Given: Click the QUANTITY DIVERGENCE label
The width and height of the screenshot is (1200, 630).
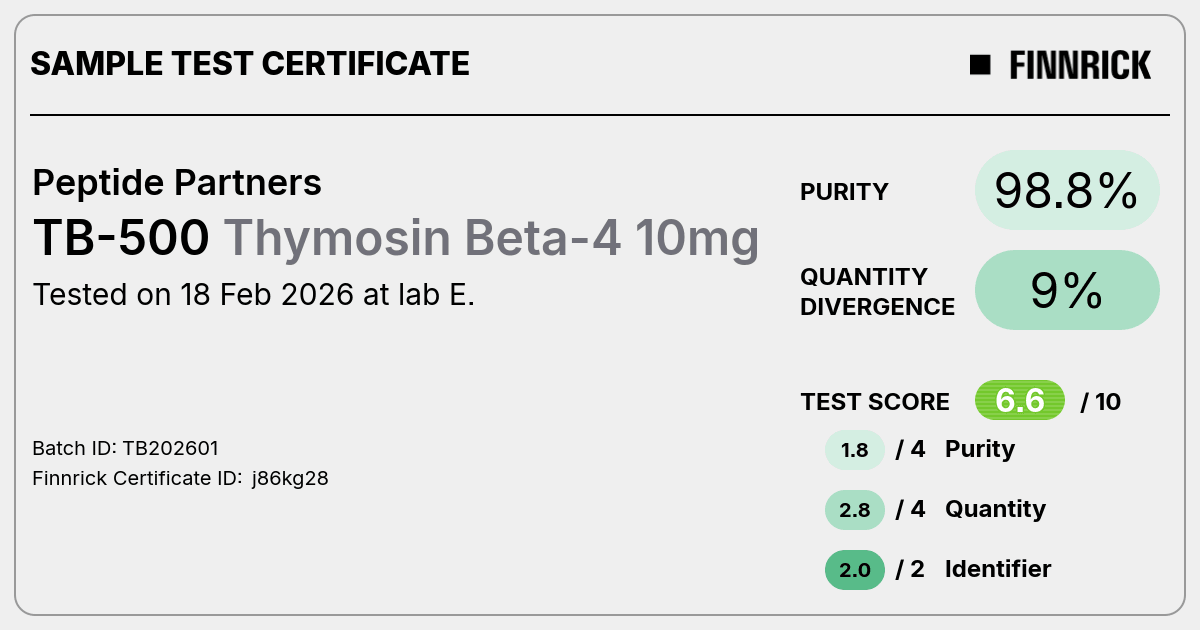Looking at the screenshot, I should [877, 291].
